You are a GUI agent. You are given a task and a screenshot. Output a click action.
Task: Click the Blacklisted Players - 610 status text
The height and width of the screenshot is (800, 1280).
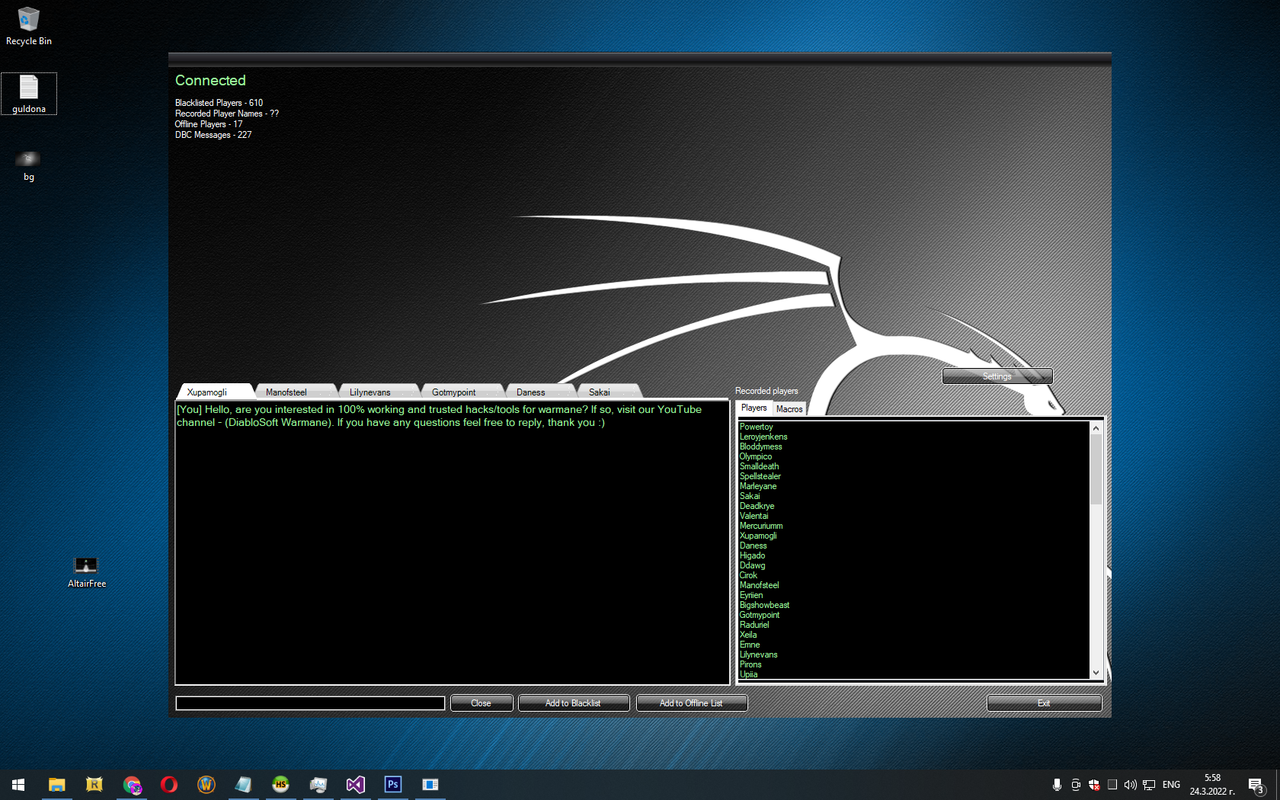pyautogui.click(x=219, y=103)
